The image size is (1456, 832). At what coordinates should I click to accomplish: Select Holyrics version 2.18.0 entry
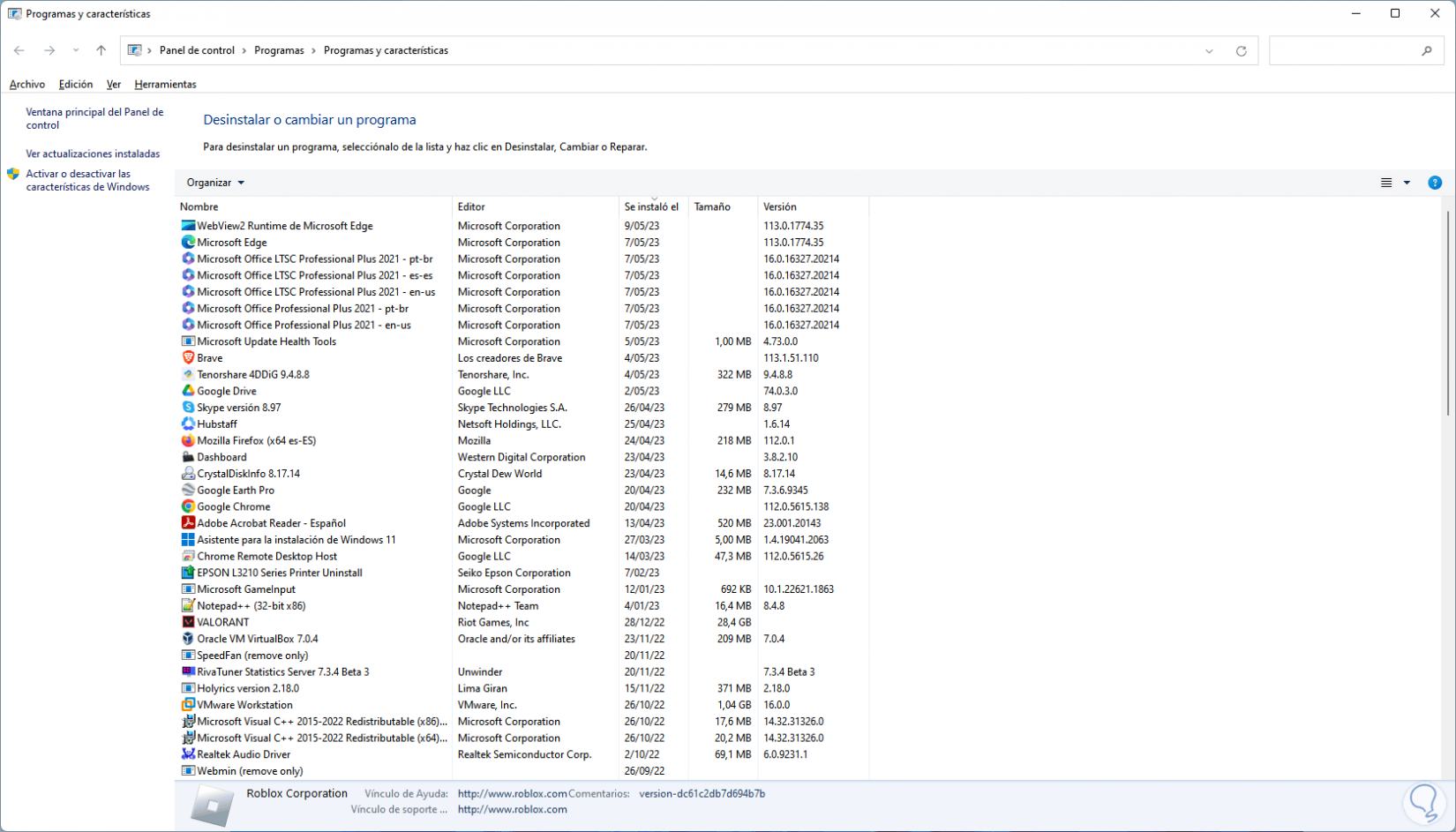(522, 688)
